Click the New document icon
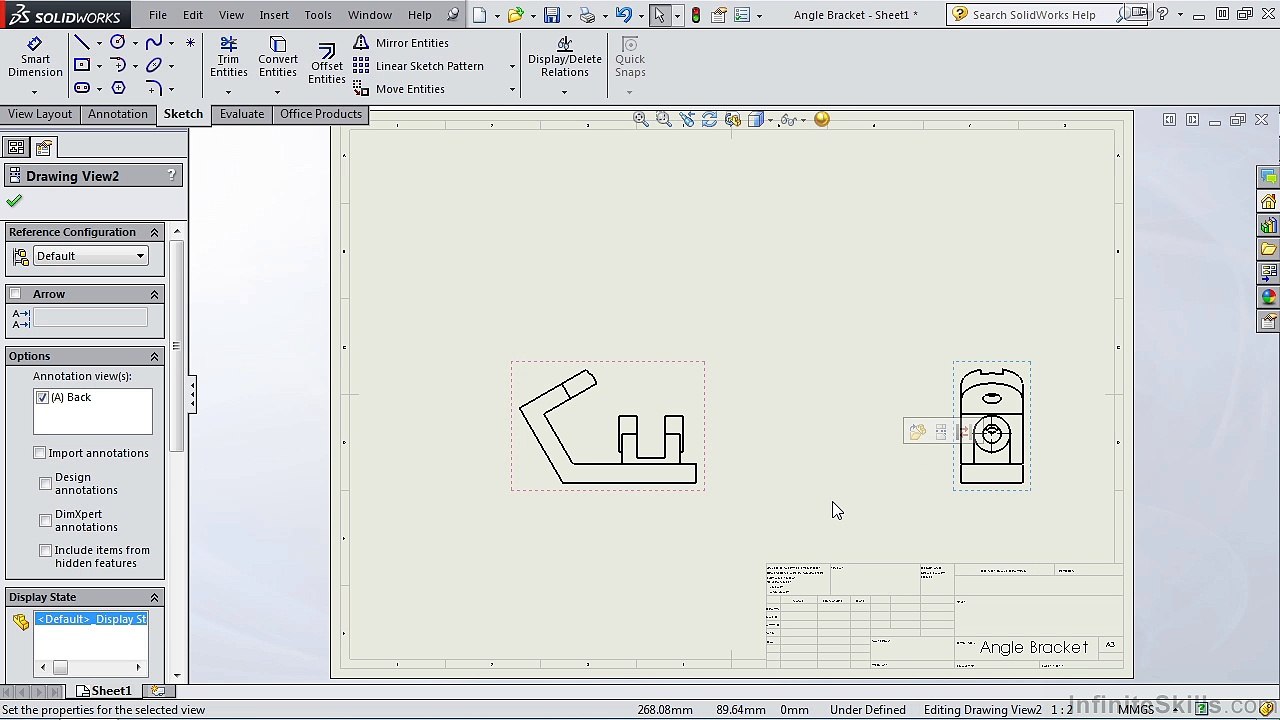The width and height of the screenshot is (1280, 720). (480, 15)
